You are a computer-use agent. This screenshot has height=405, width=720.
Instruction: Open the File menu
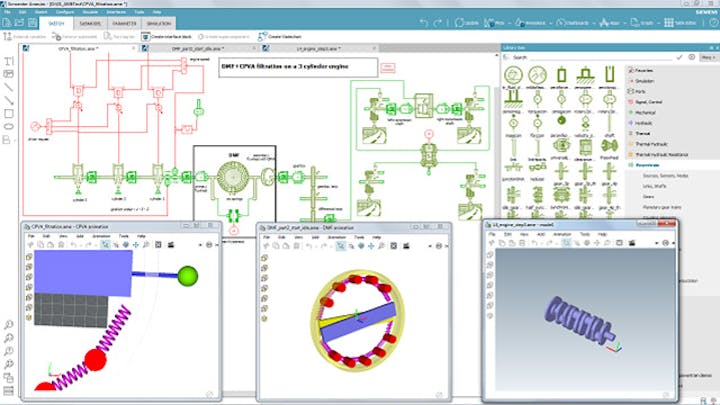tap(7, 12)
